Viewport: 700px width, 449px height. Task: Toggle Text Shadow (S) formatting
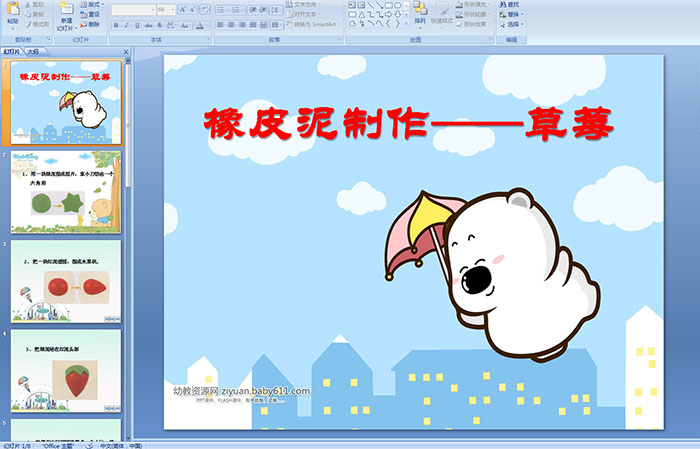[x=159, y=25]
